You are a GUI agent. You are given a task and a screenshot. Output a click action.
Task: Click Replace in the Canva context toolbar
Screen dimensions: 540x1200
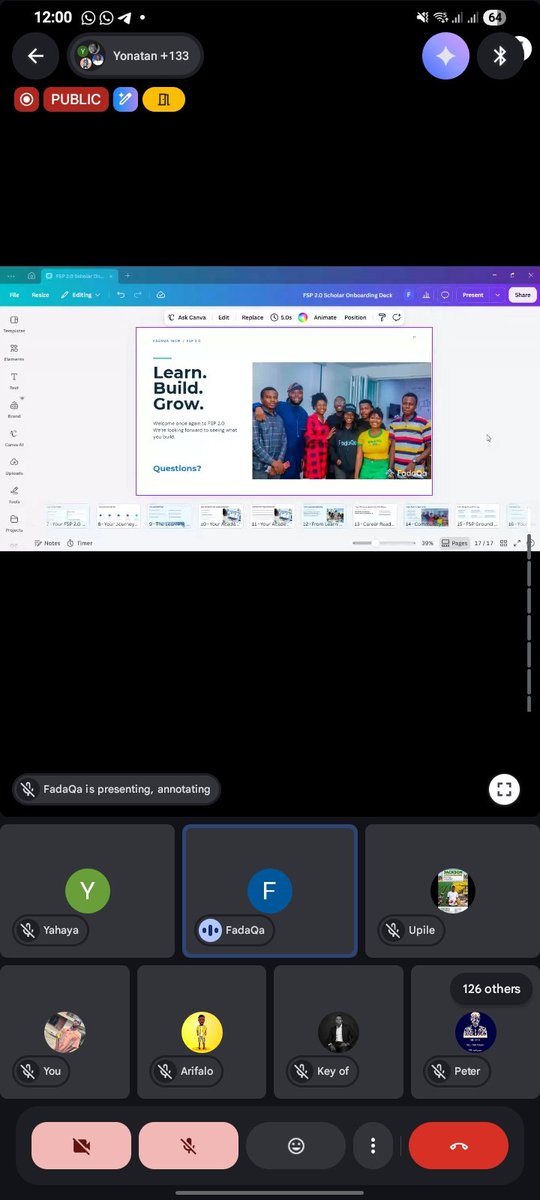pyautogui.click(x=252, y=317)
